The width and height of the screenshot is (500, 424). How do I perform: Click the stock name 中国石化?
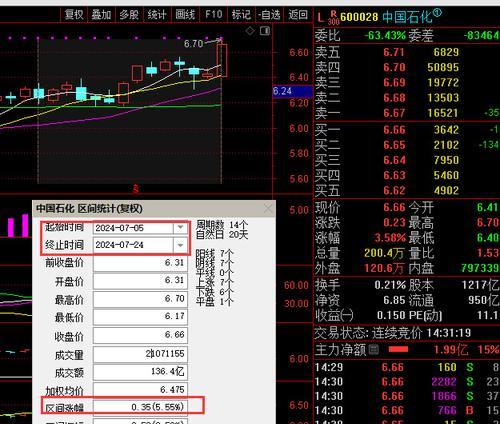407,17
